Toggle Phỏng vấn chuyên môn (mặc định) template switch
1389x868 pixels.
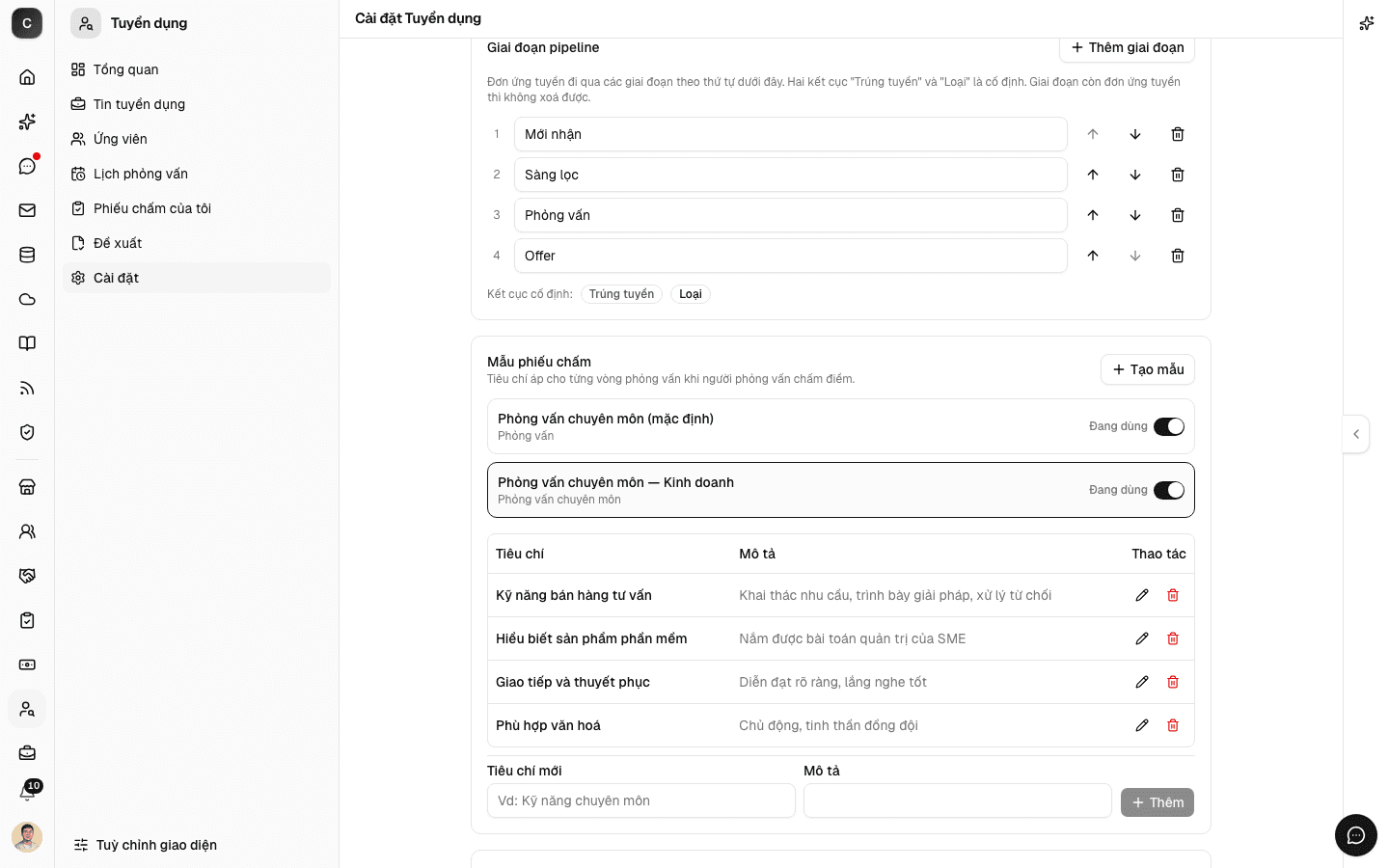point(1169,426)
